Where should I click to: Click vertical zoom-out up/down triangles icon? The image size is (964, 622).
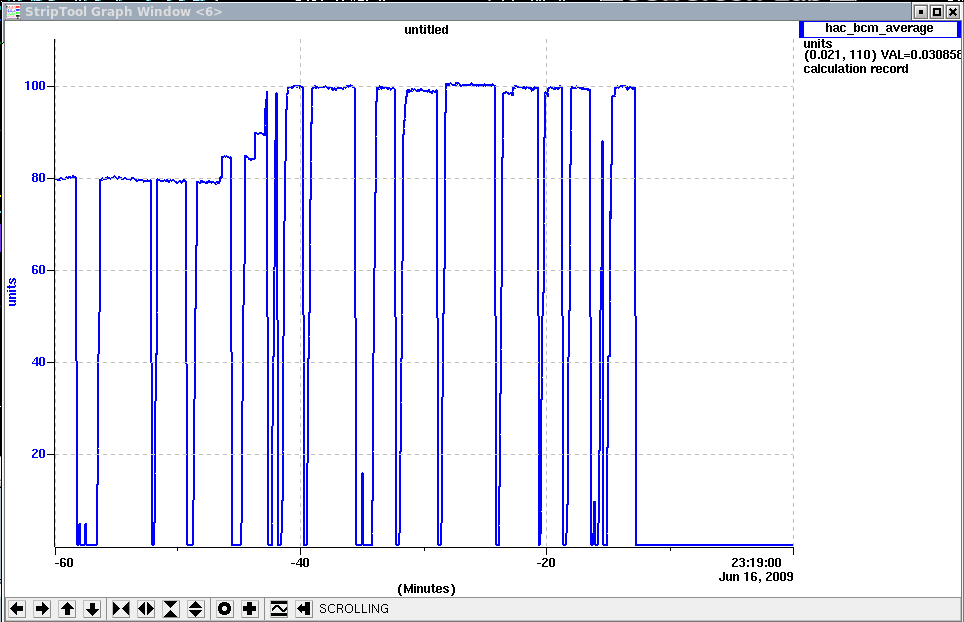pos(196,608)
